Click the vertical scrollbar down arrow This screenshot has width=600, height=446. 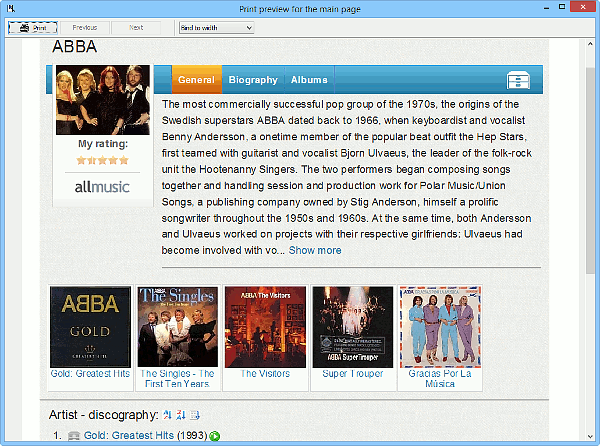590,436
